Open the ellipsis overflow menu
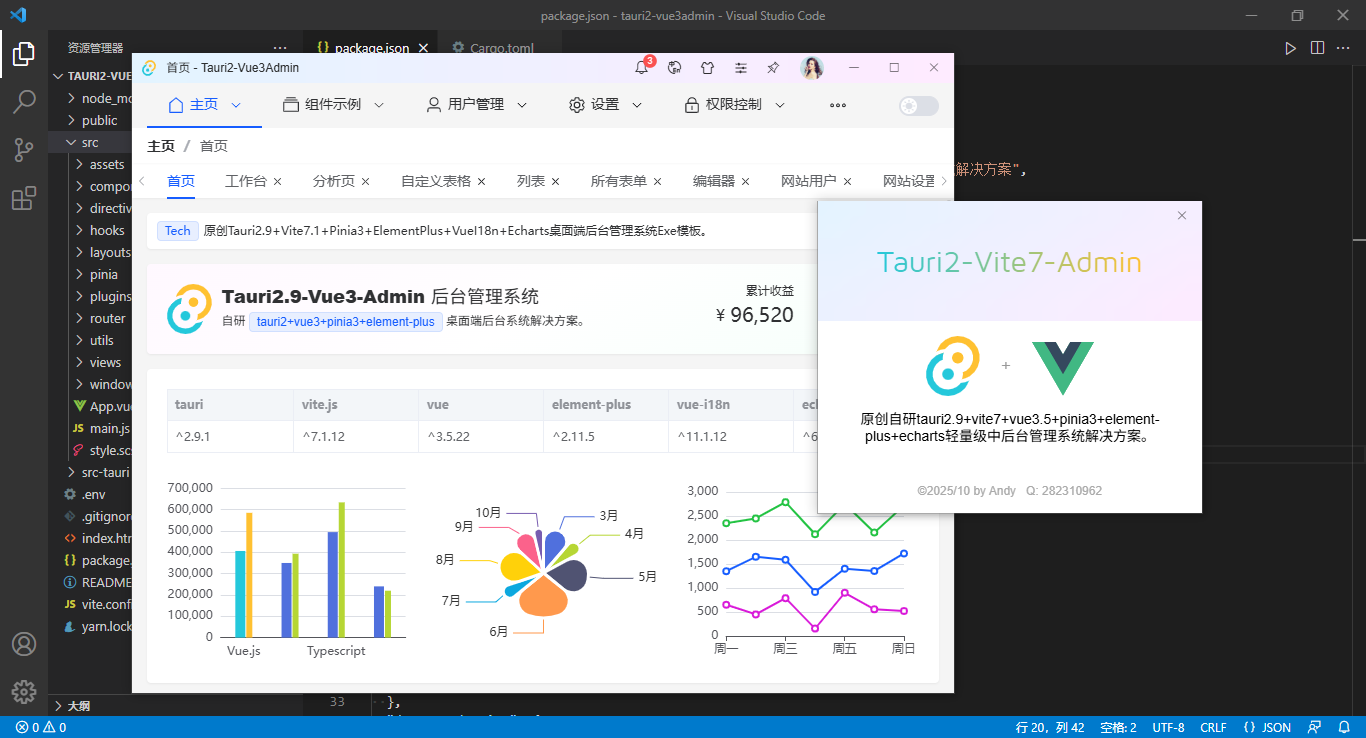 click(x=840, y=104)
